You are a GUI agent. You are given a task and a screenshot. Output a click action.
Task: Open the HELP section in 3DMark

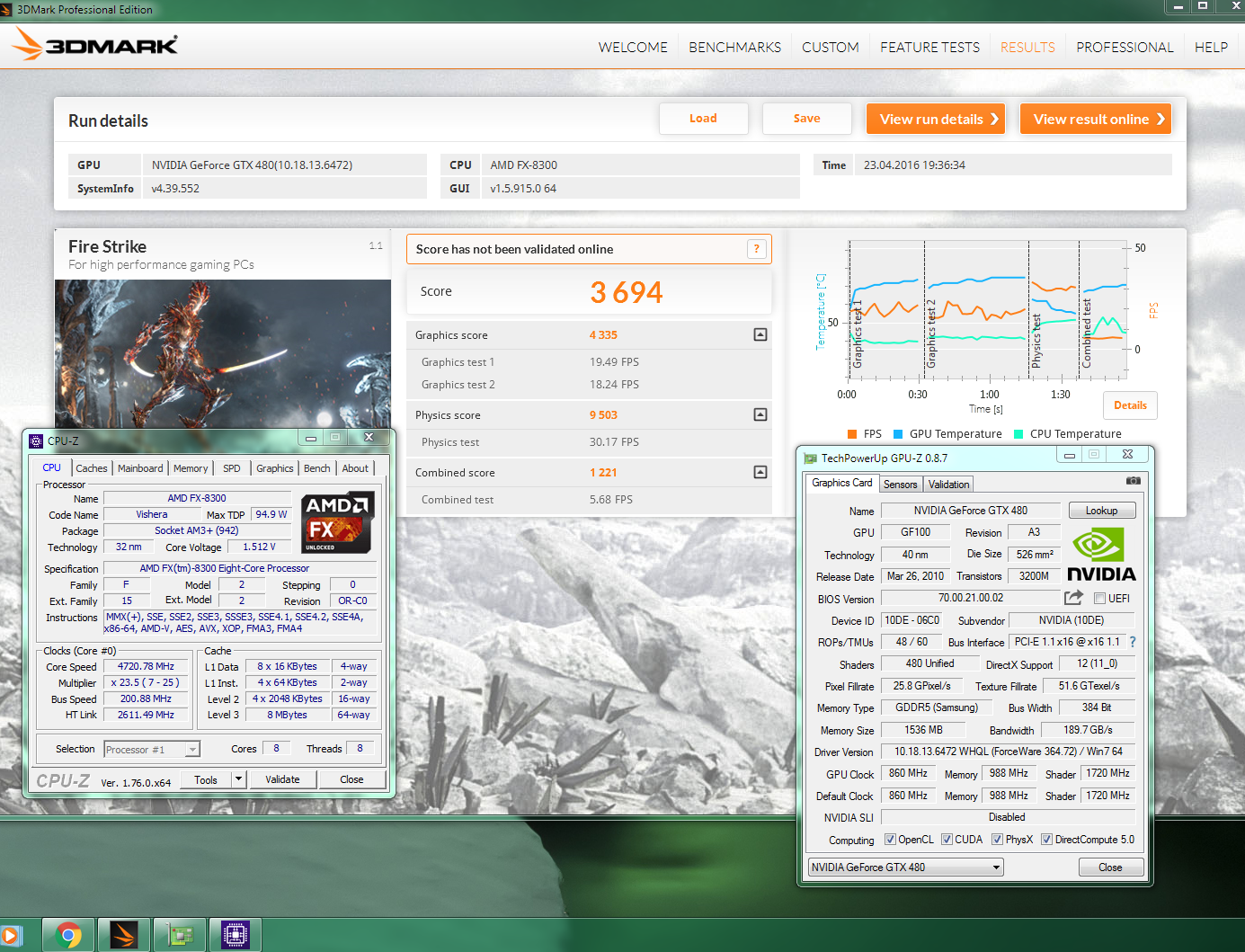click(1211, 48)
